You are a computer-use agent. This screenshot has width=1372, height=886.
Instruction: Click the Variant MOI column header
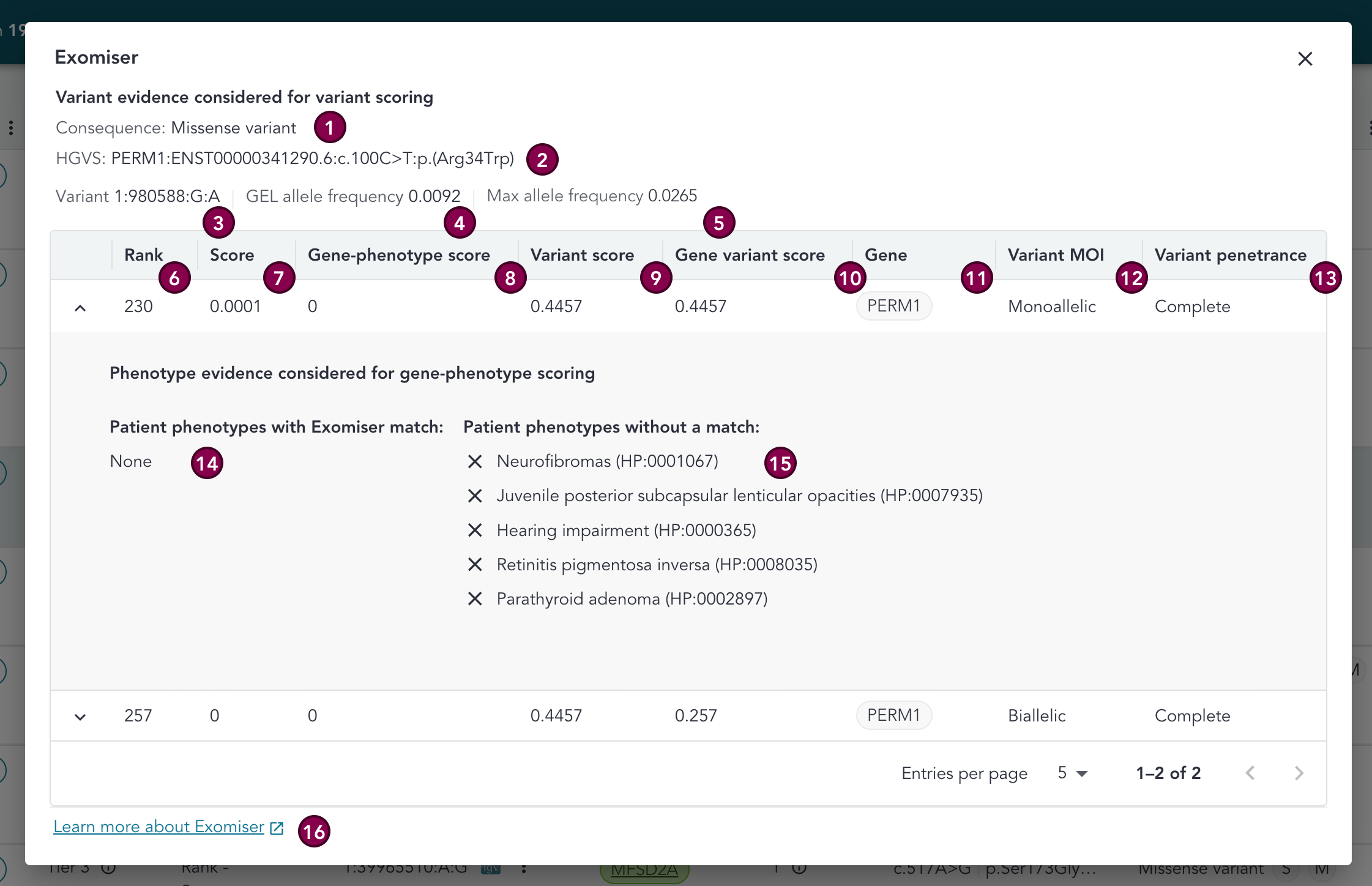click(1056, 255)
